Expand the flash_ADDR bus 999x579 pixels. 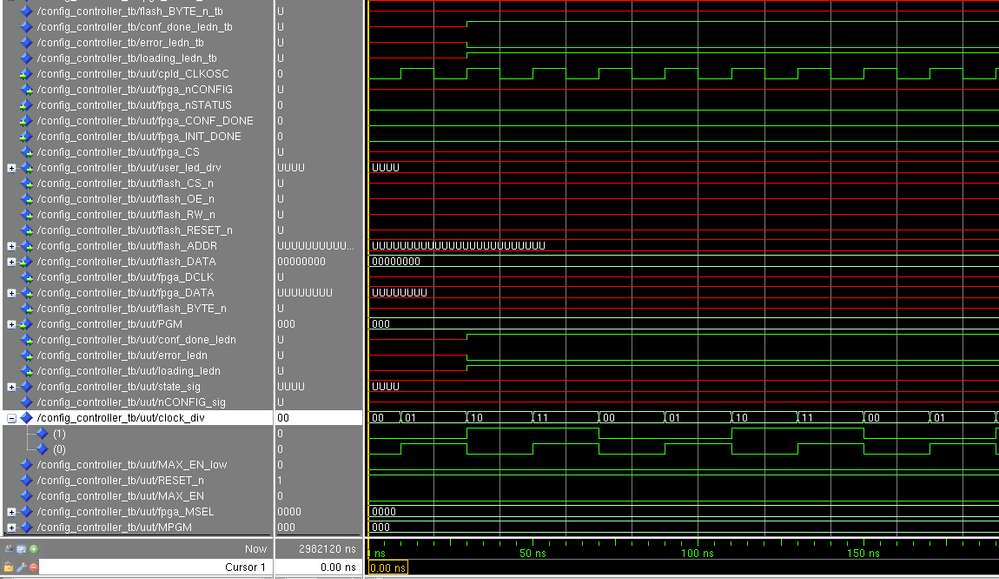12,246
